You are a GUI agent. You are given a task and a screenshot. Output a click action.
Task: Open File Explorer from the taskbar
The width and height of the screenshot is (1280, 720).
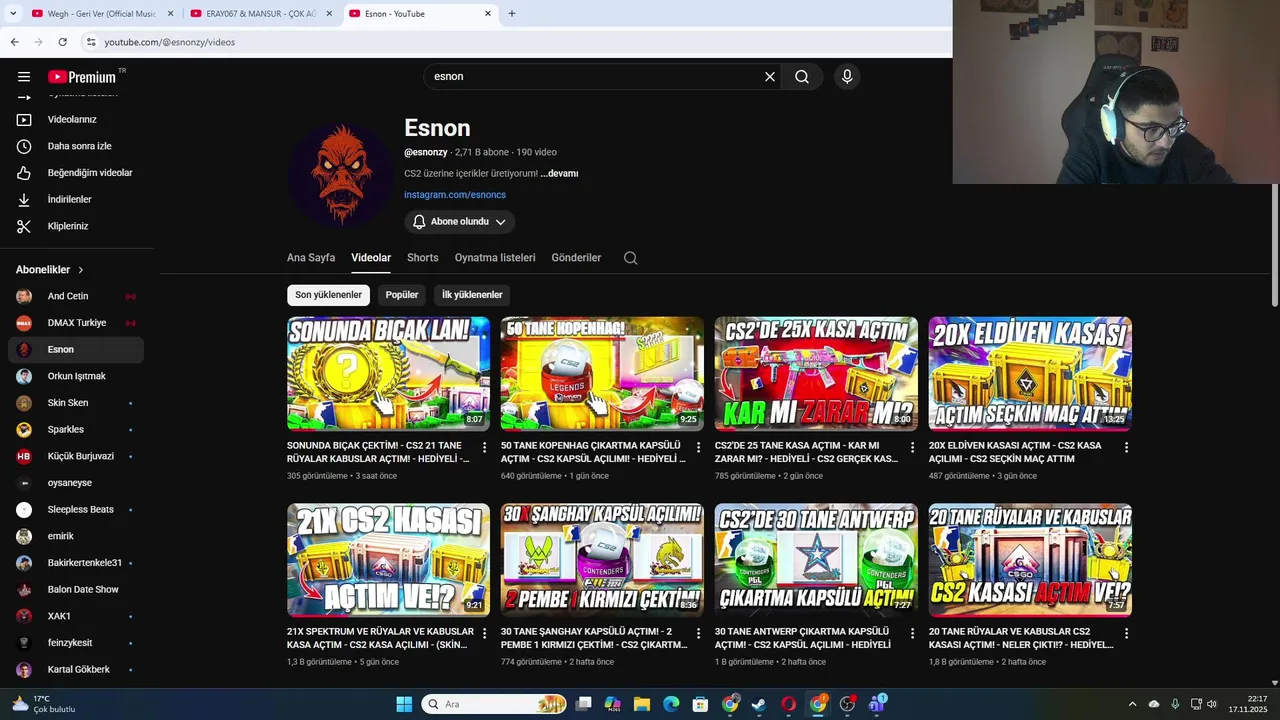(642, 704)
